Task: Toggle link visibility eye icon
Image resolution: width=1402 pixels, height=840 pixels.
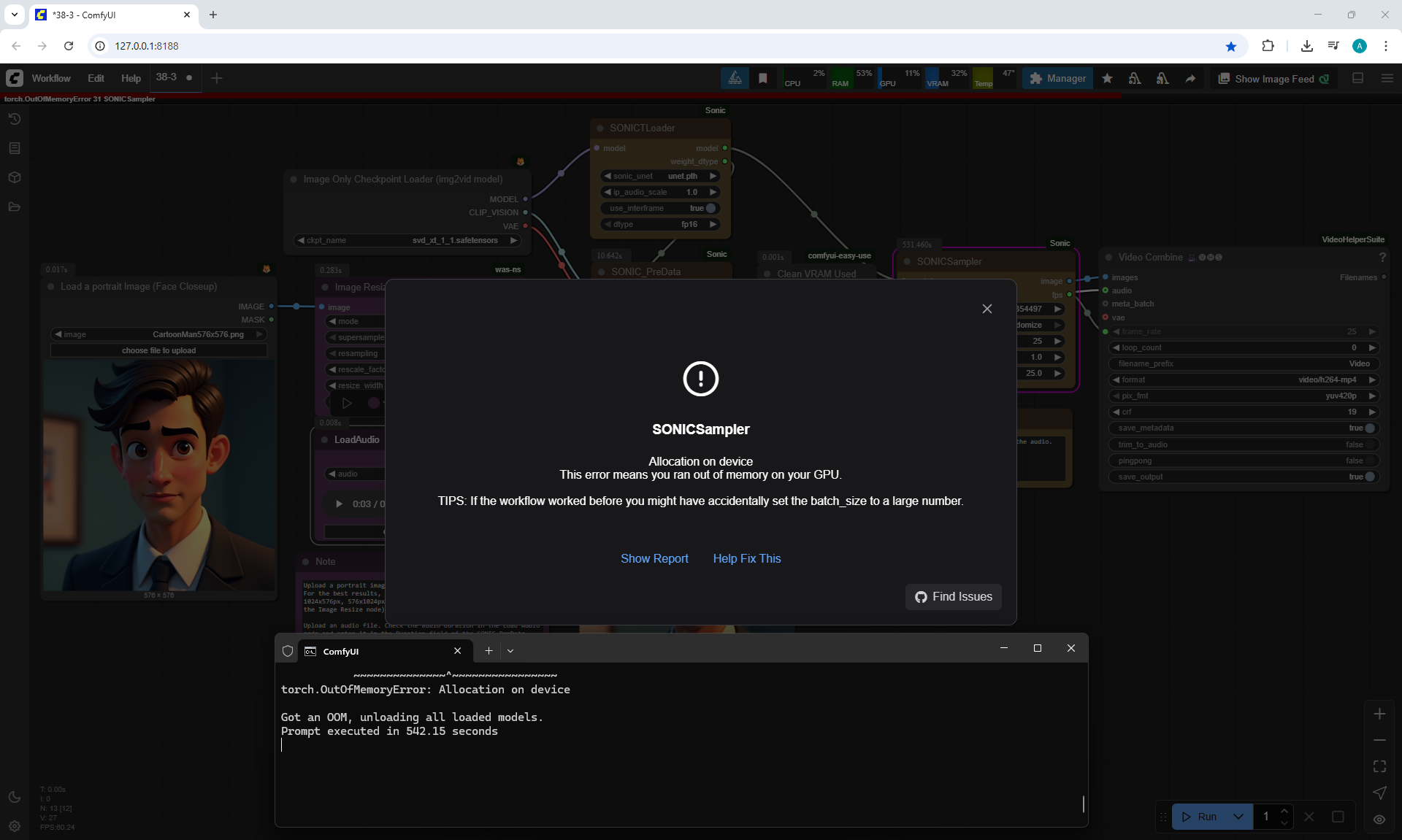Action: point(1379,819)
